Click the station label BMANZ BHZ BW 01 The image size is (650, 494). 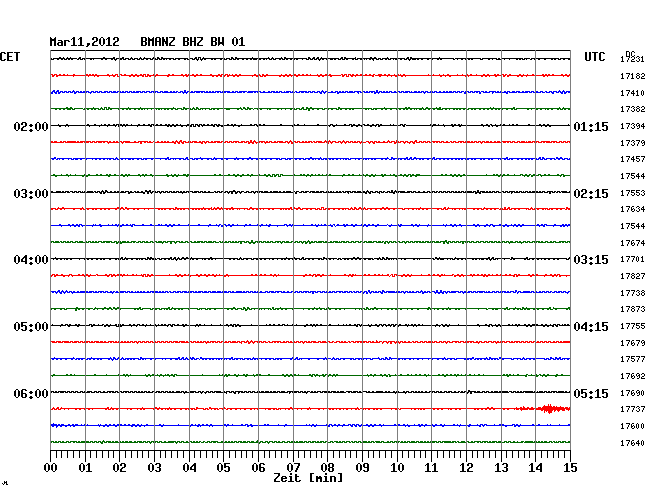tap(193, 42)
